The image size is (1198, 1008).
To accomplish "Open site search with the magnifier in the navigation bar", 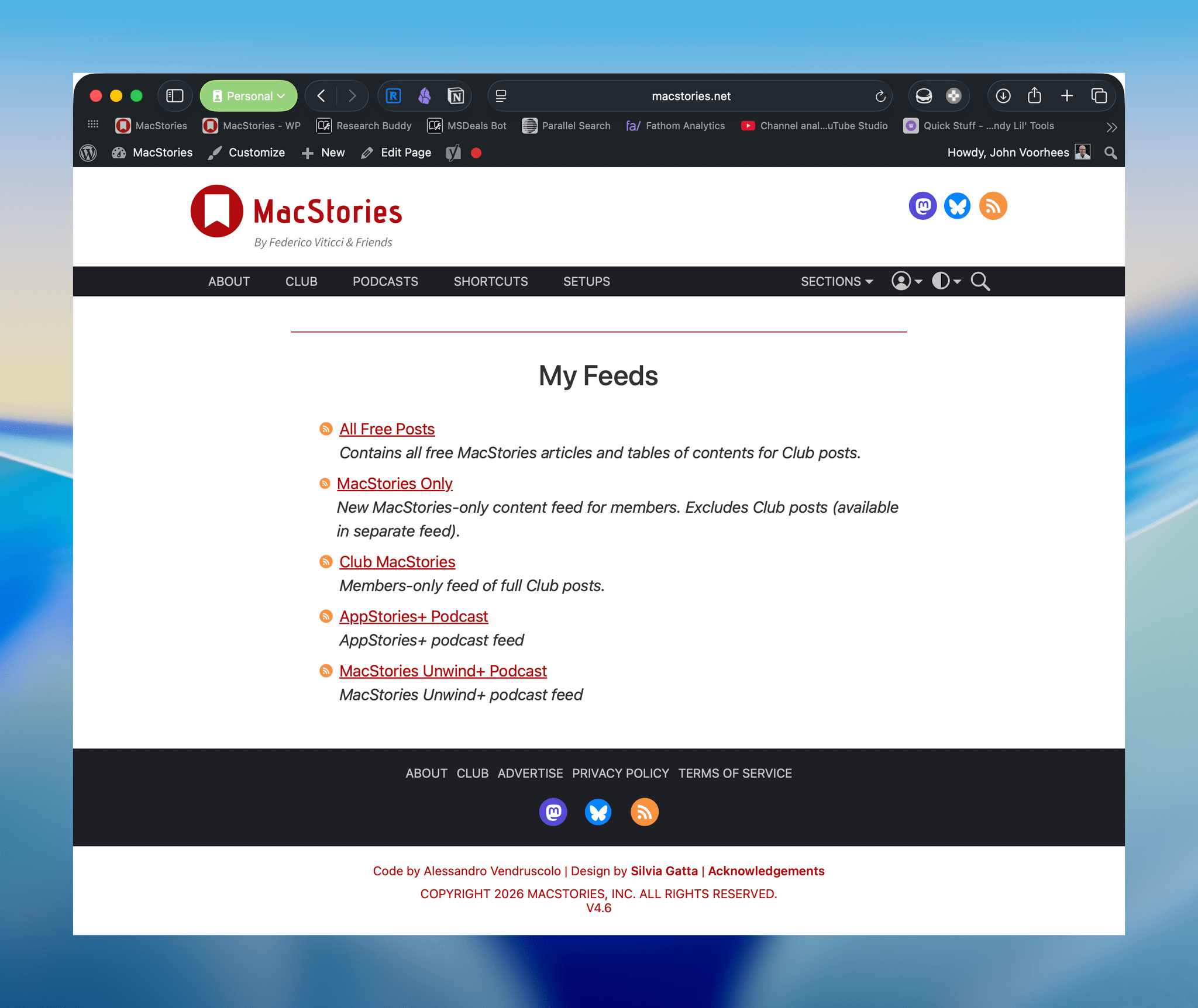I will click(x=980, y=281).
